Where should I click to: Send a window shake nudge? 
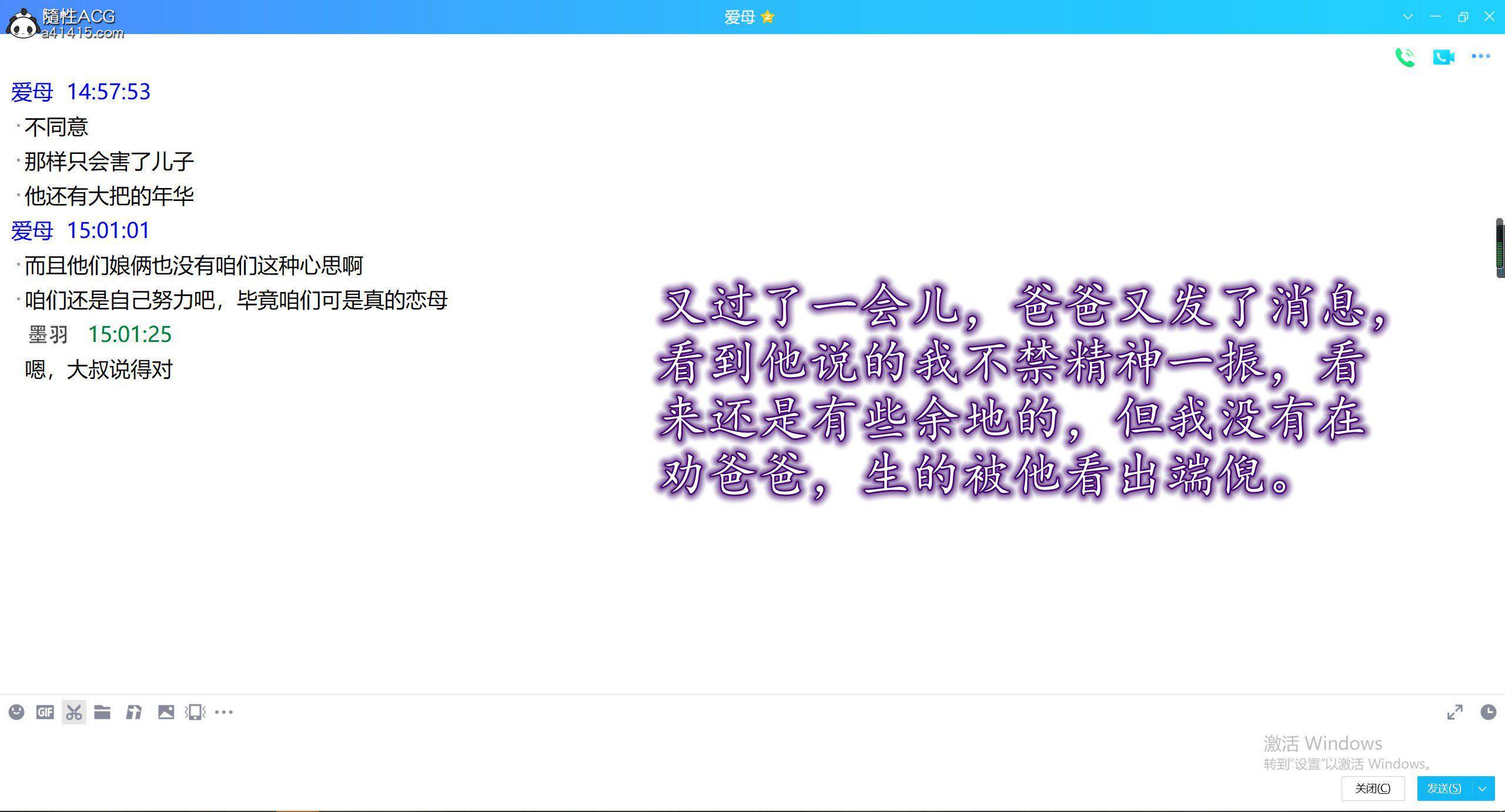tap(195, 712)
